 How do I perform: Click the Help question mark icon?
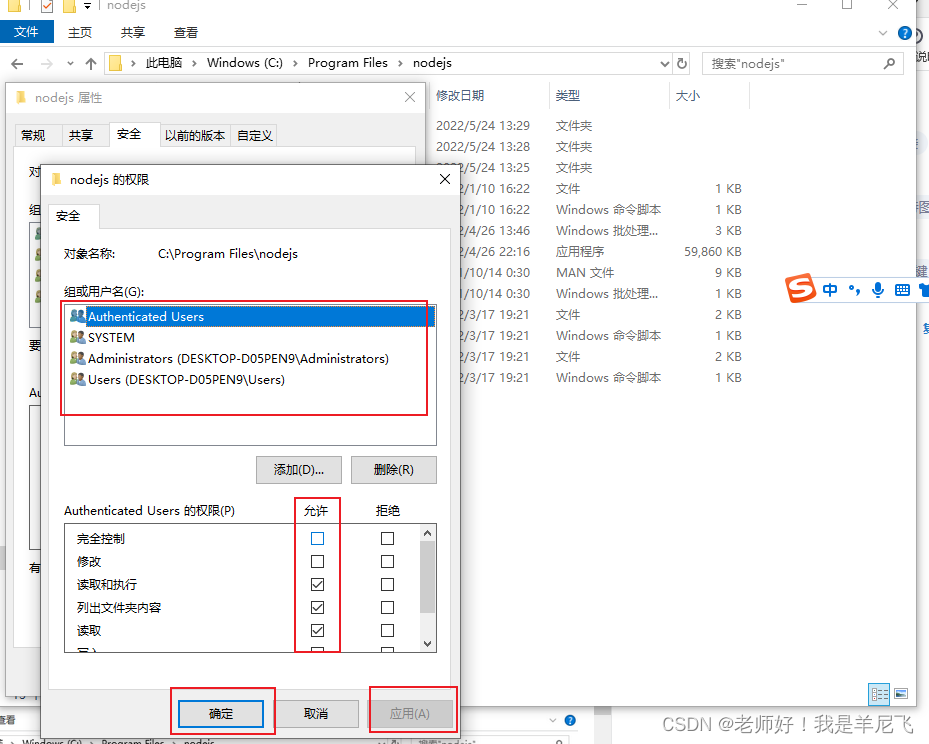pos(906,31)
